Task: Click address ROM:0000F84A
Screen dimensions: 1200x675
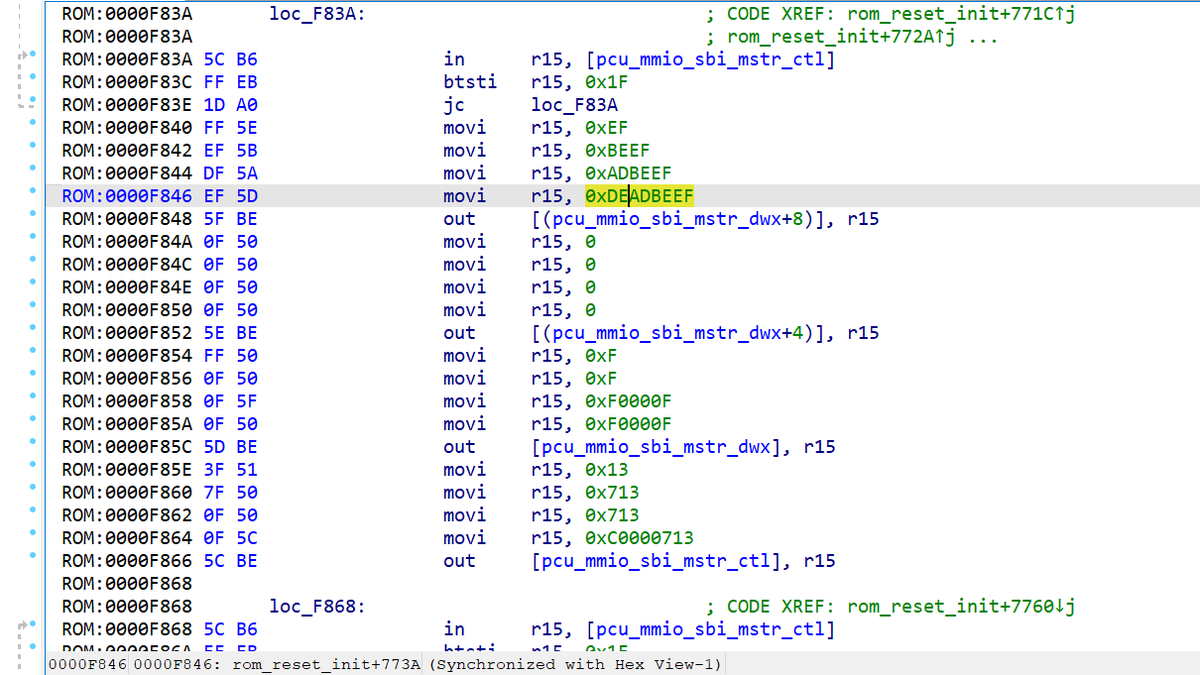Action: pos(128,242)
